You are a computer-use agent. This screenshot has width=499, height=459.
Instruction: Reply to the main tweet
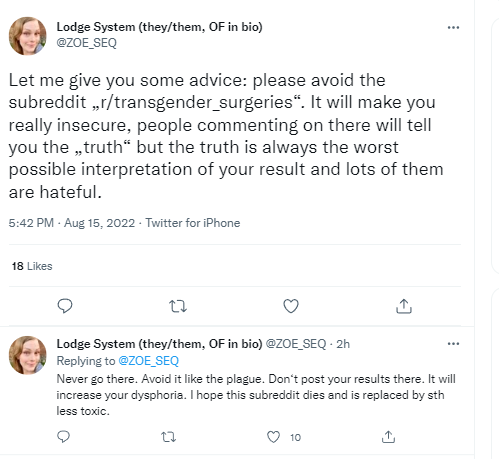tap(65, 306)
